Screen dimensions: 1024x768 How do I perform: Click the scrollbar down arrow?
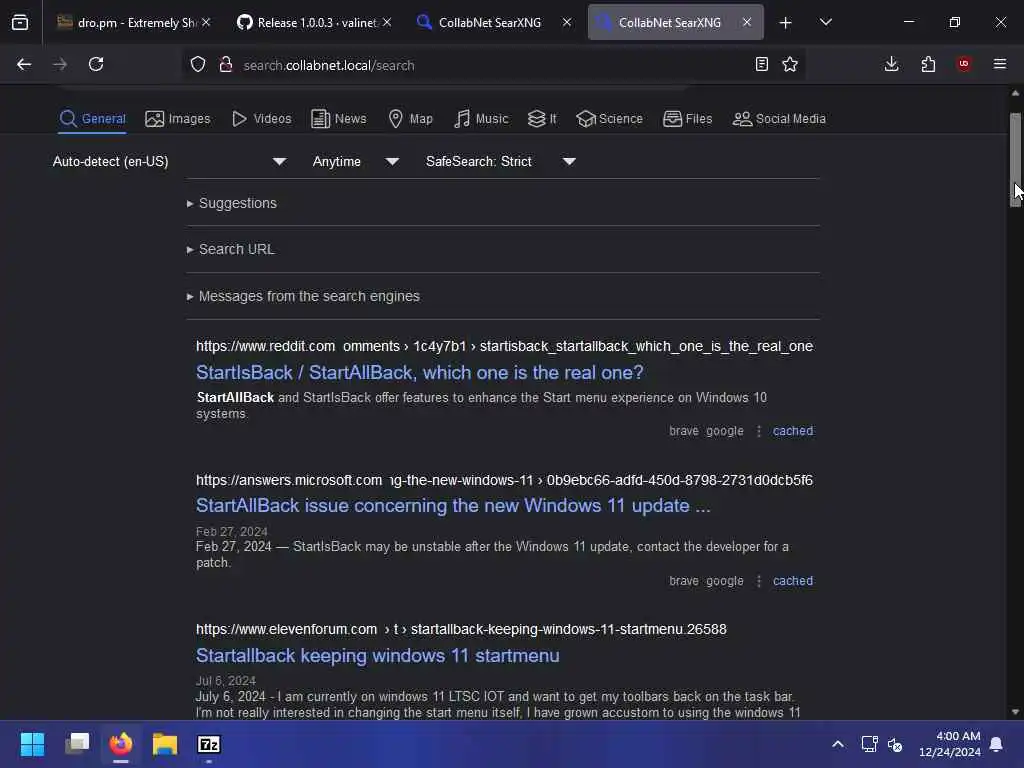click(x=1015, y=712)
